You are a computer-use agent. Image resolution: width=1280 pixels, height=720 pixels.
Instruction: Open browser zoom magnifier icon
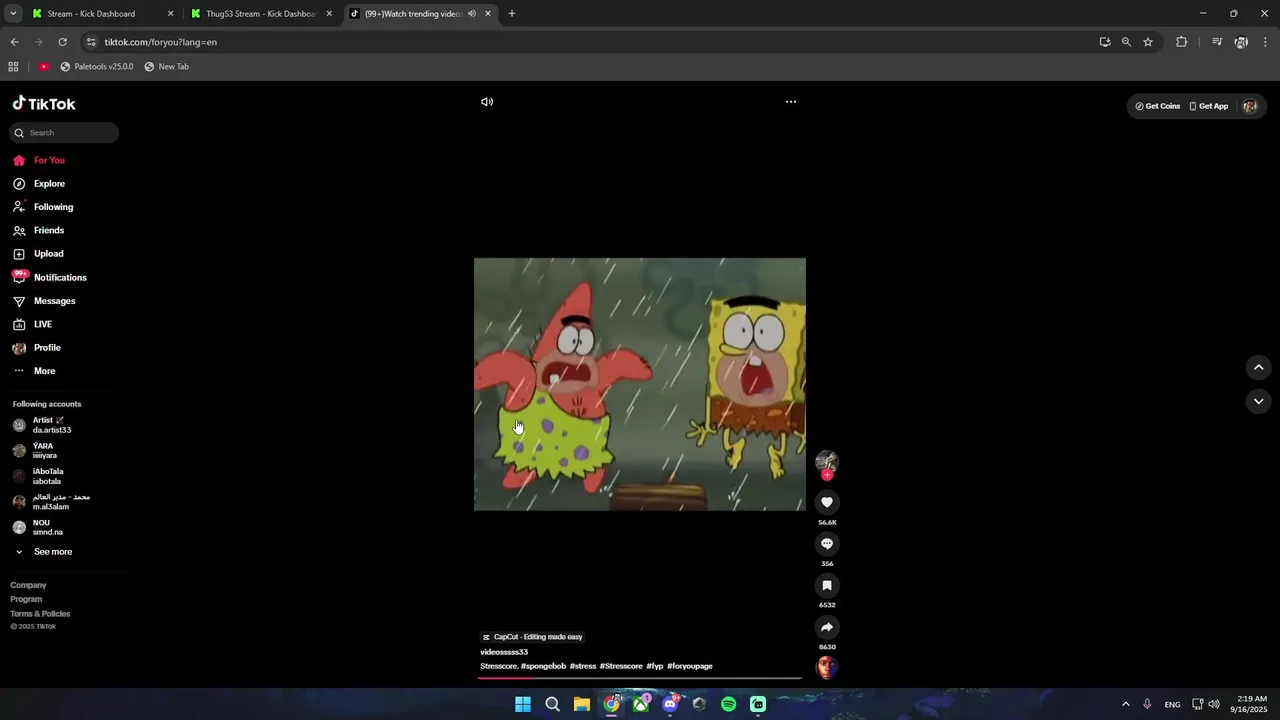[x=1126, y=42]
